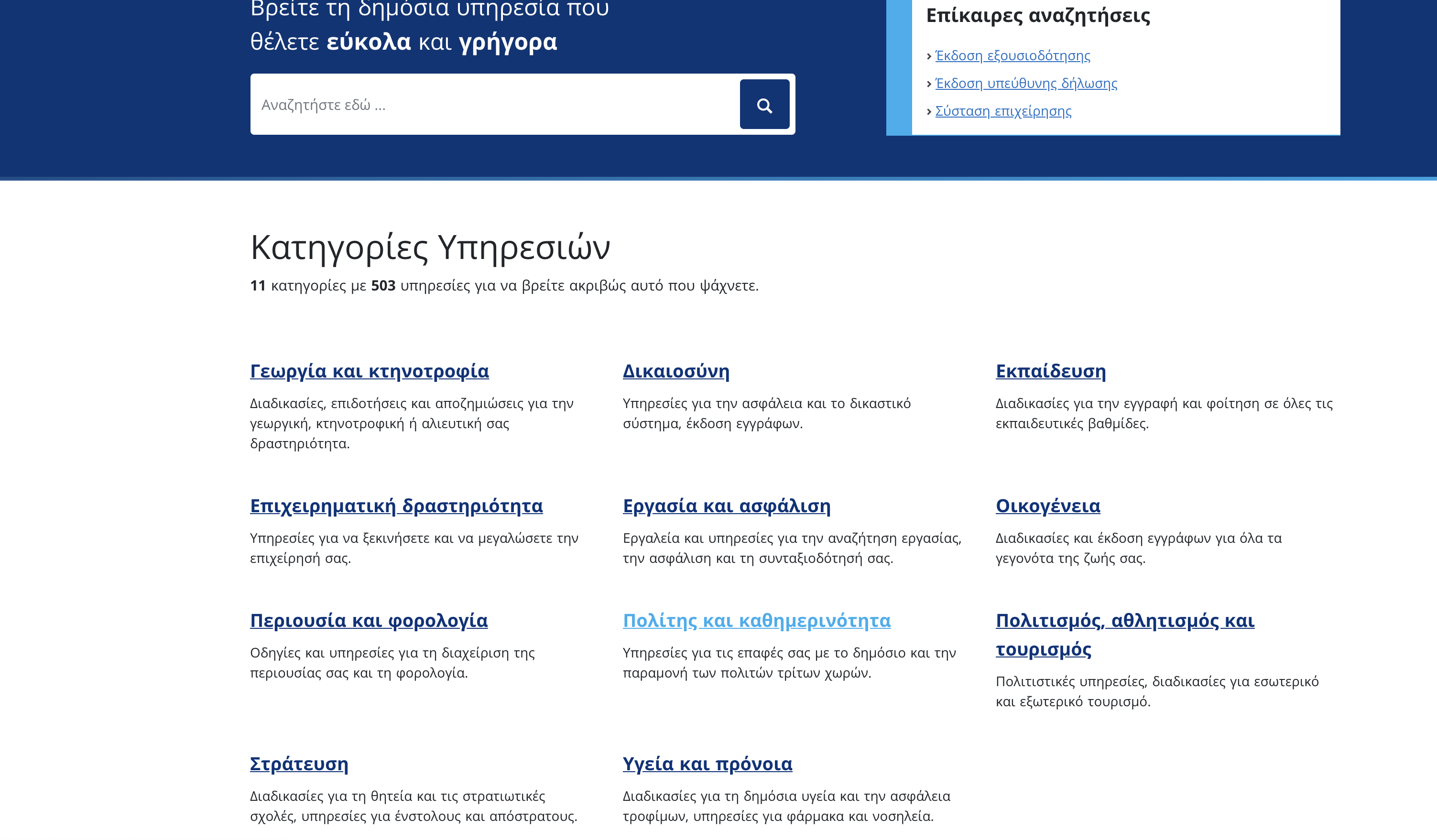Viewport: 1437px width, 840px height.
Task: Select the 'Στράτευση' category
Action: [299, 764]
